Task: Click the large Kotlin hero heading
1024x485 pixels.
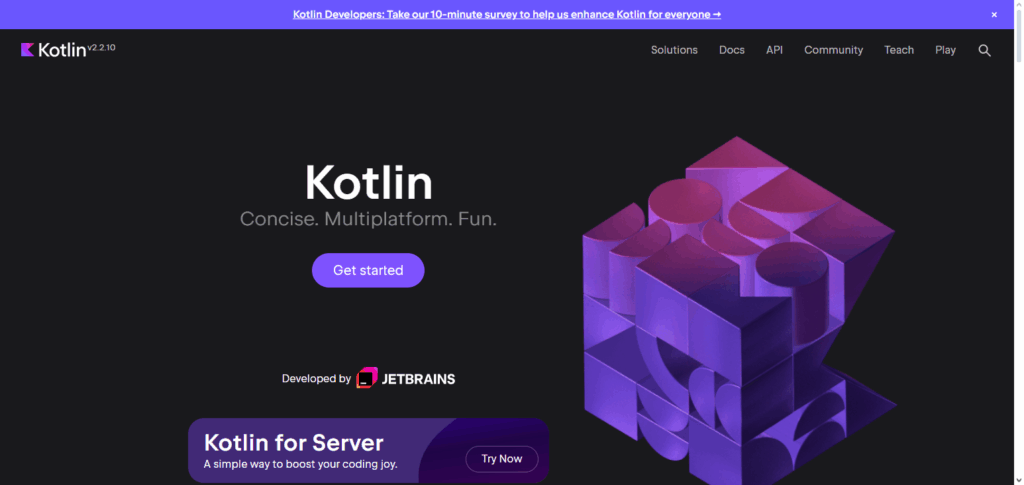Action: pyautogui.click(x=368, y=183)
